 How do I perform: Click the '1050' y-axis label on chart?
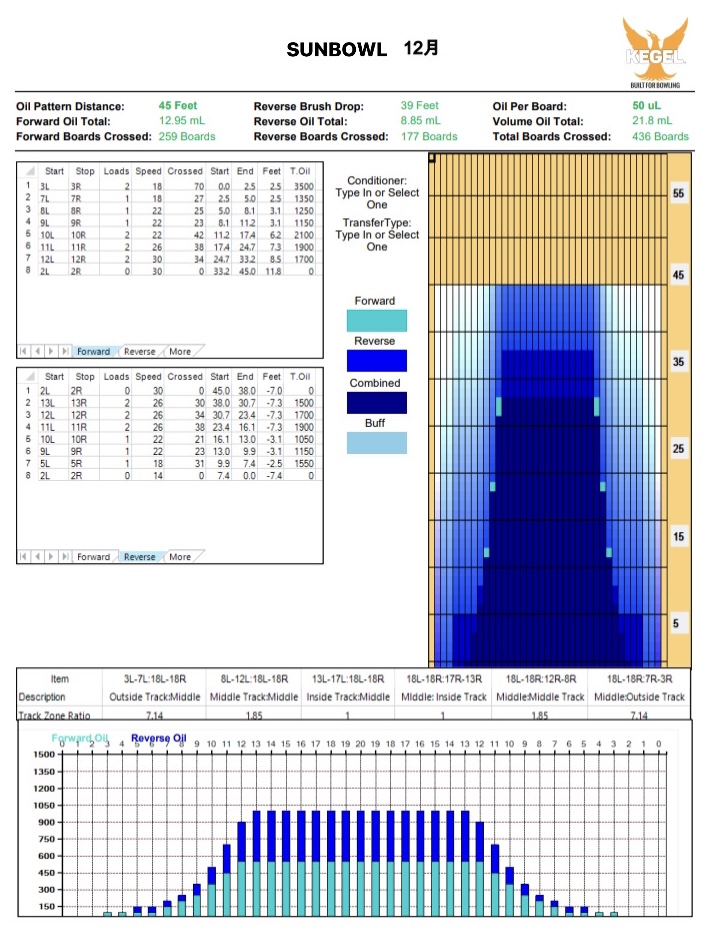click(x=44, y=805)
